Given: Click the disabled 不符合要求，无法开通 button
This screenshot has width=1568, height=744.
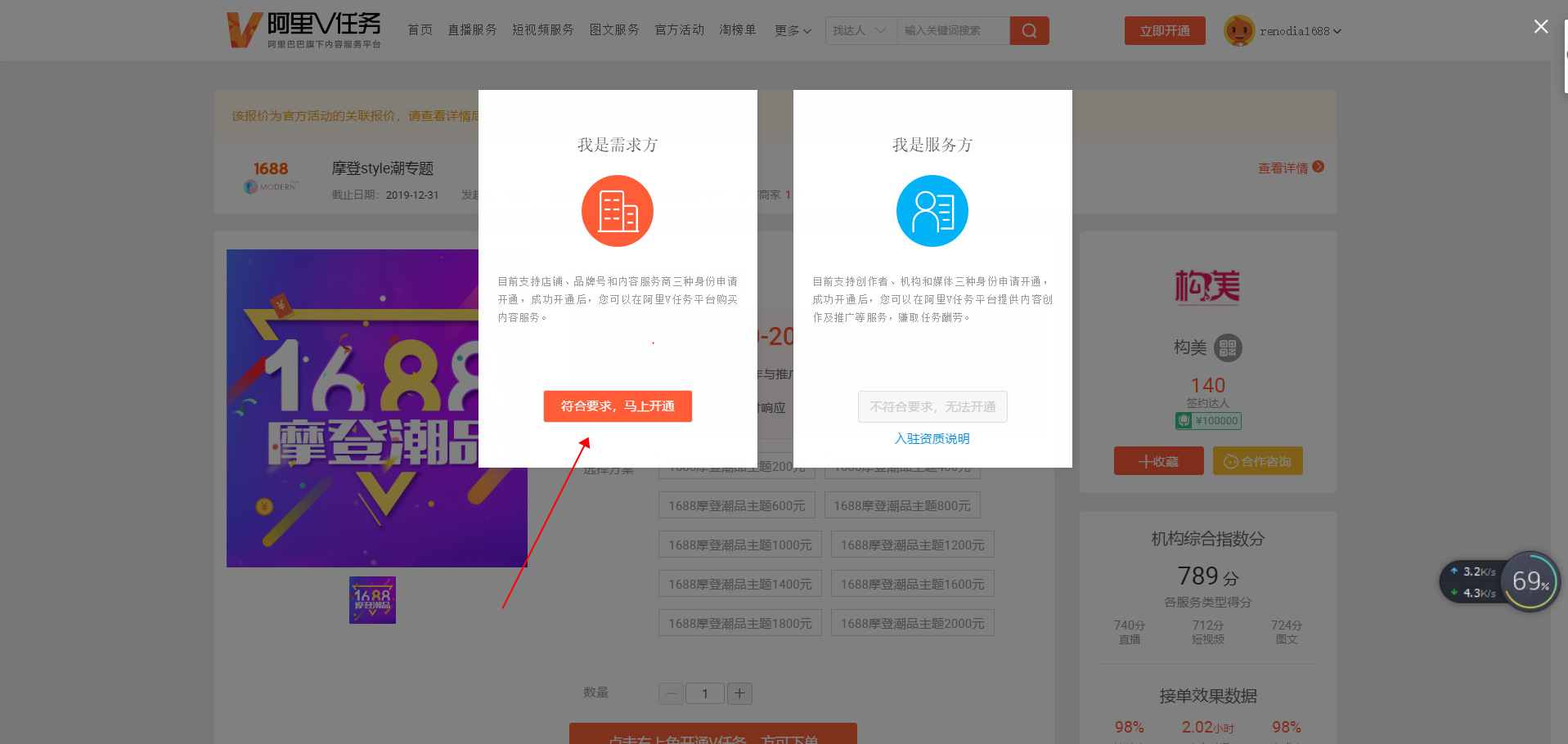Looking at the screenshot, I should [932, 406].
